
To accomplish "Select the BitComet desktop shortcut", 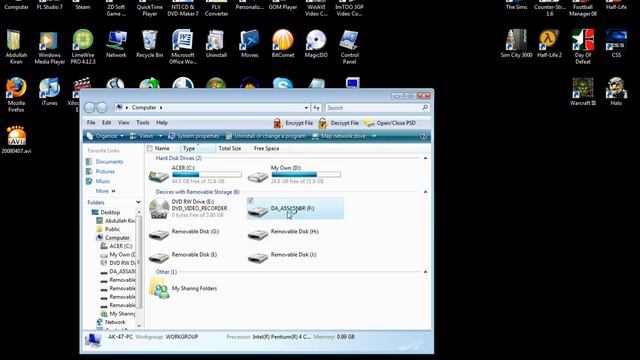I will point(283,44).
